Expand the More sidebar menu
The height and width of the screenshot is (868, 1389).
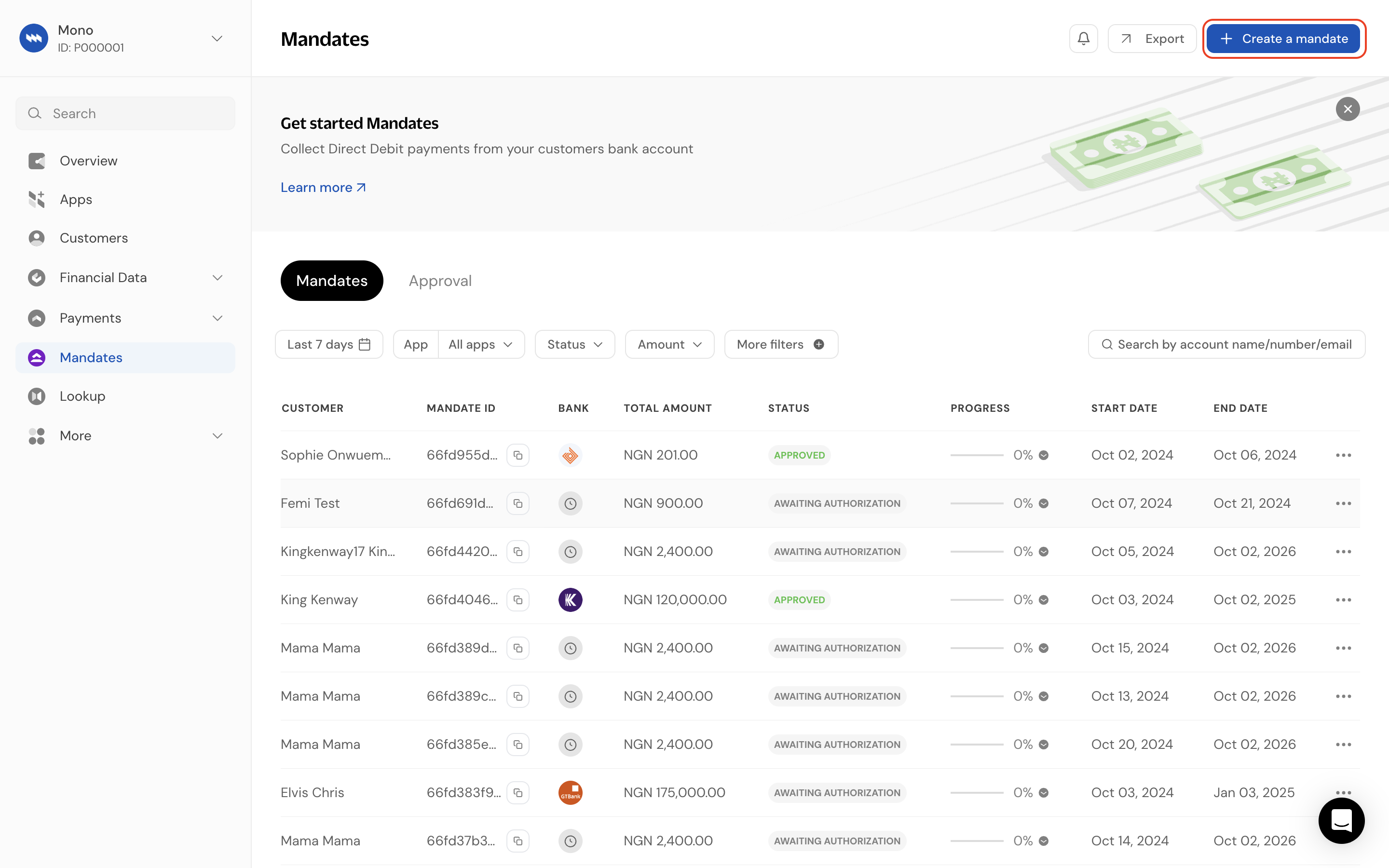(125, 436)
